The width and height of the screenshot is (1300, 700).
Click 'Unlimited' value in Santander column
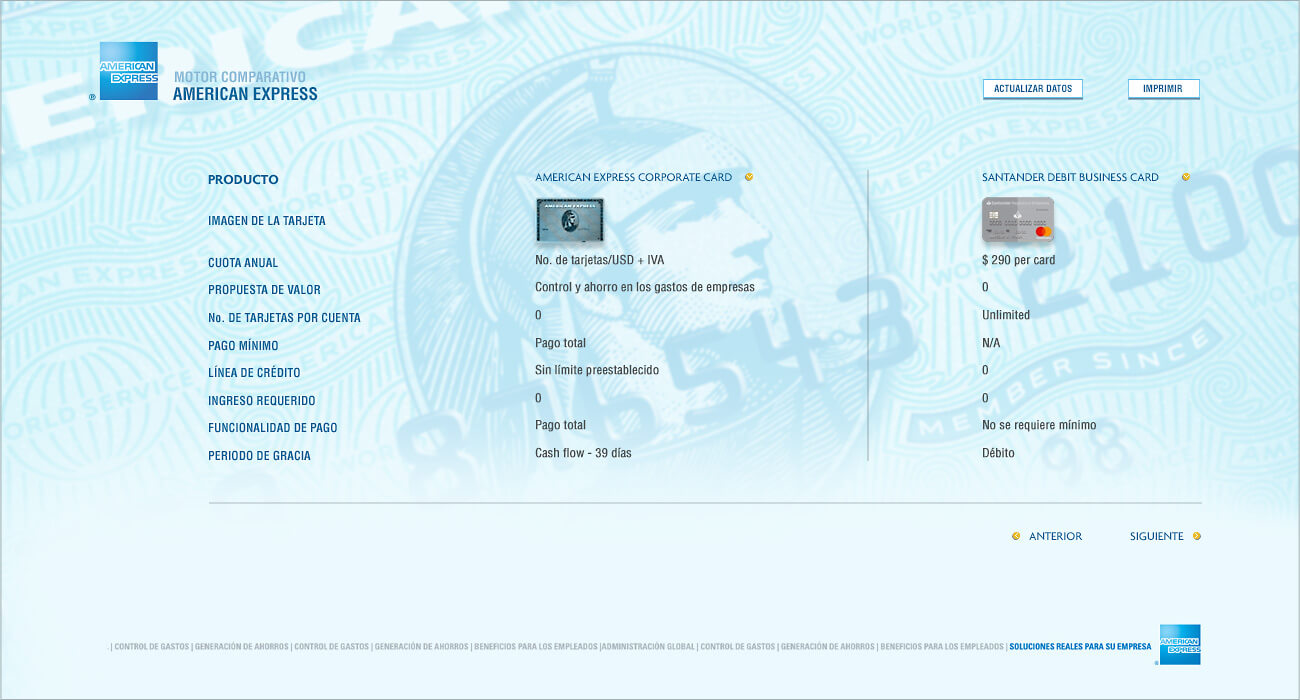point(1006,315)
